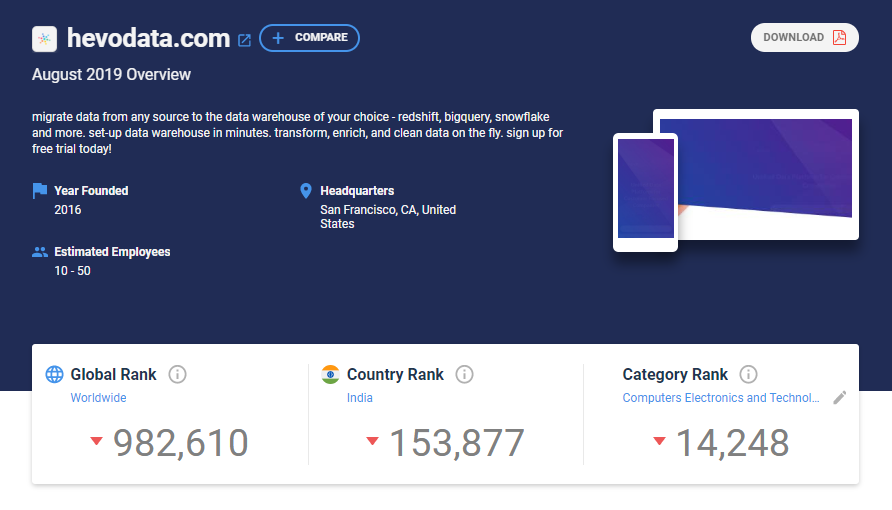Click the PDF icon in Download button
The image size is (892, 510).
coord(840,38)
